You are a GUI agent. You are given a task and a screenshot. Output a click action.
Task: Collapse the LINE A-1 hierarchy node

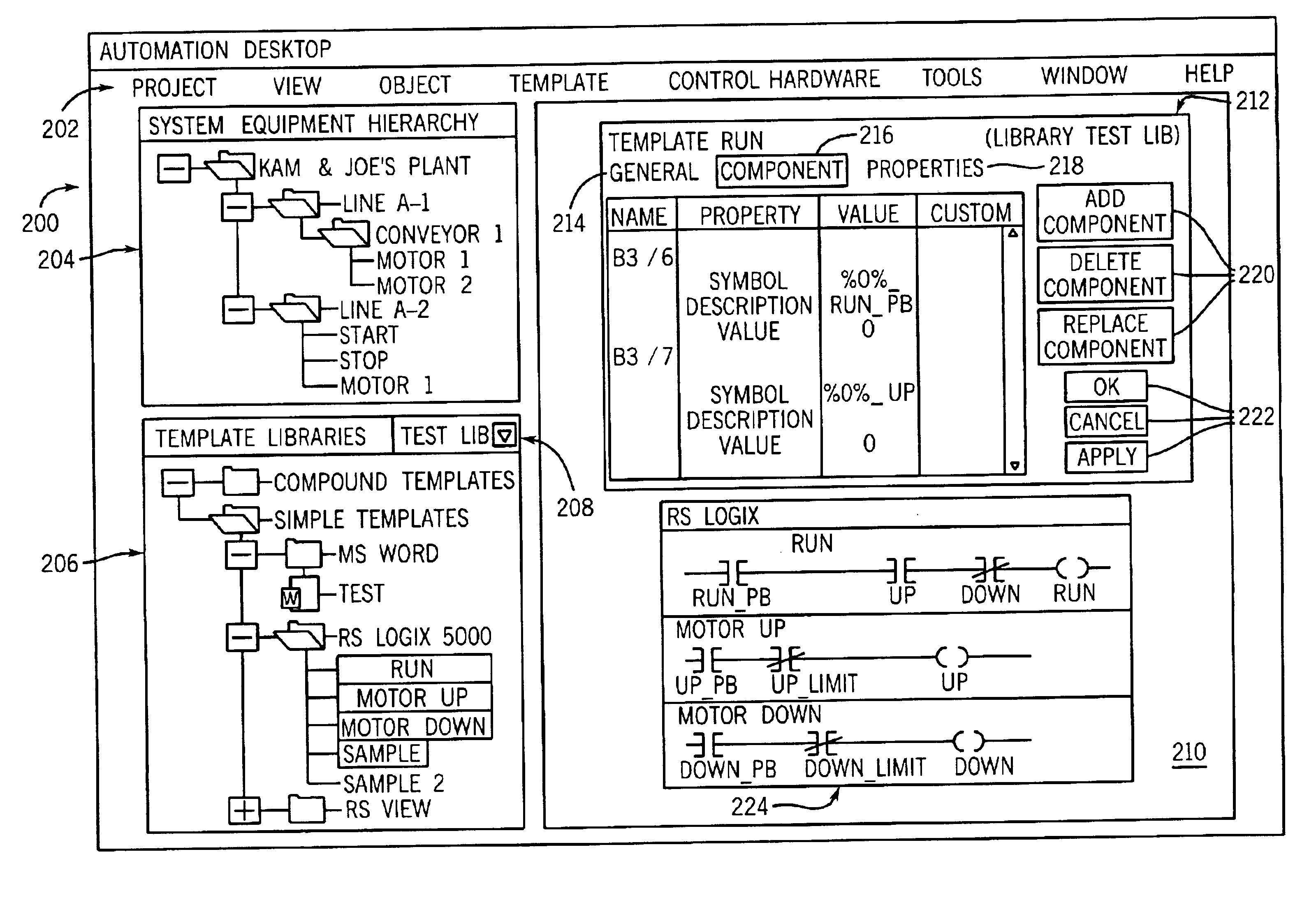(235, 198)
